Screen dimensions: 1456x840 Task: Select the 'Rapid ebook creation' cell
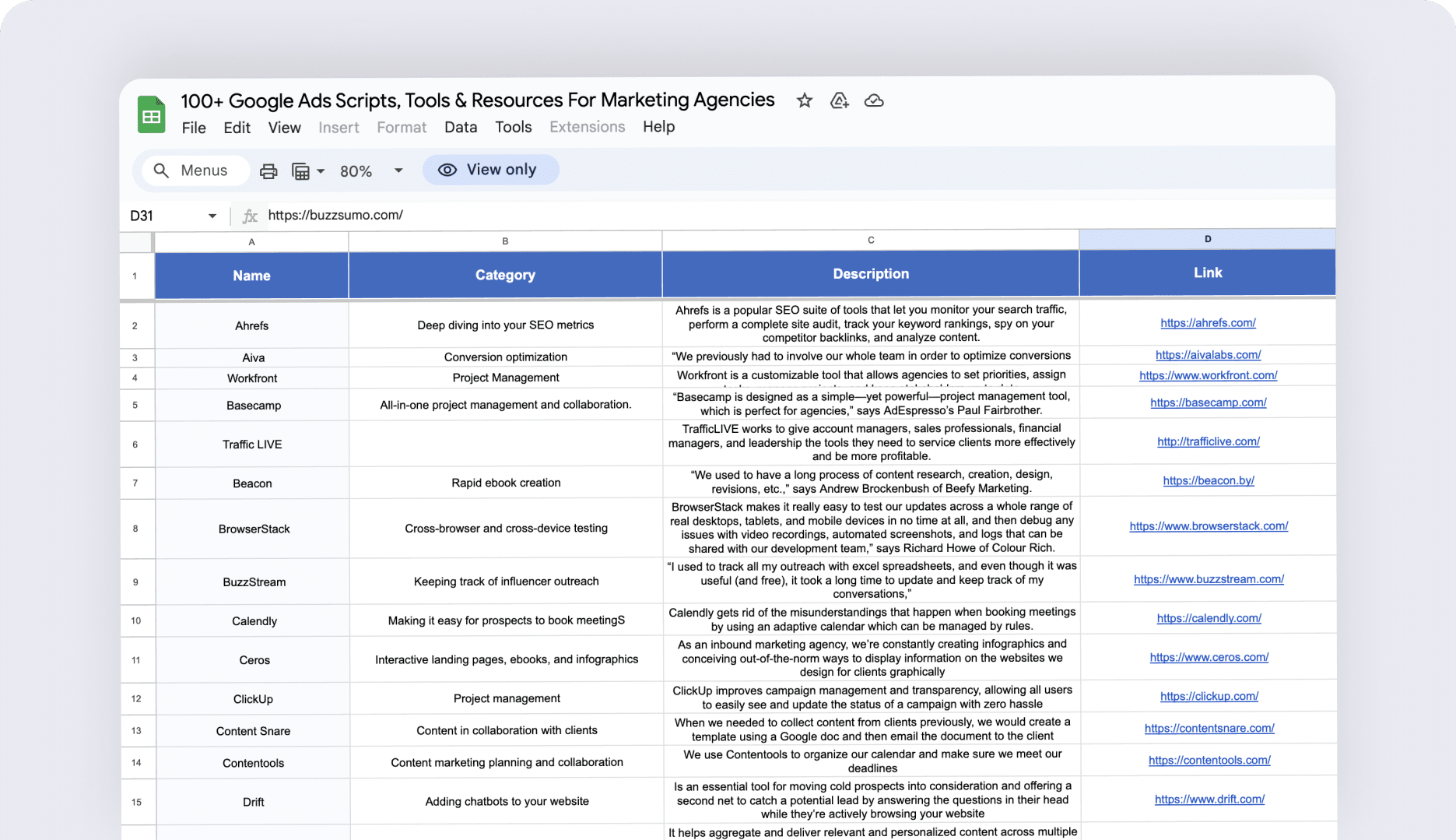point(506,483)
